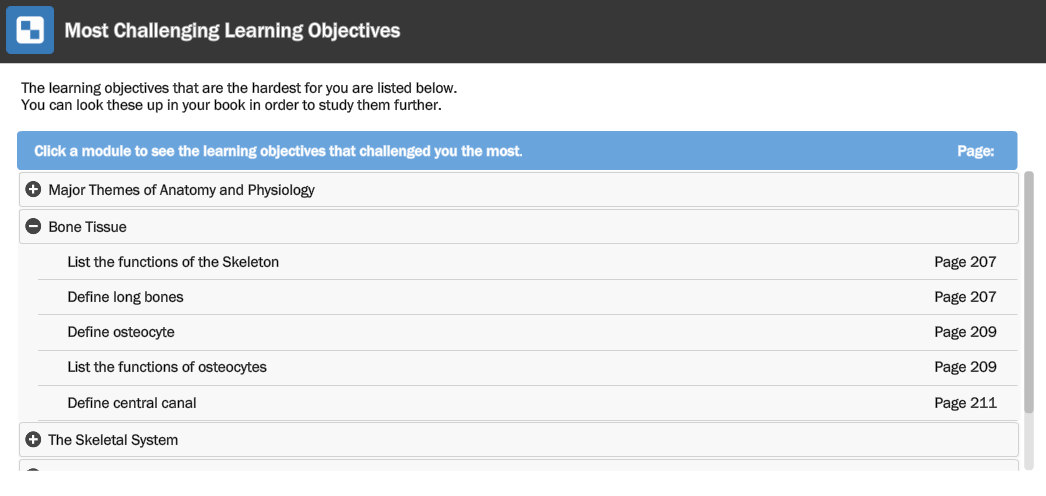Click Page 211 for central canal
1046x496 pixels.
coord(965,403)
